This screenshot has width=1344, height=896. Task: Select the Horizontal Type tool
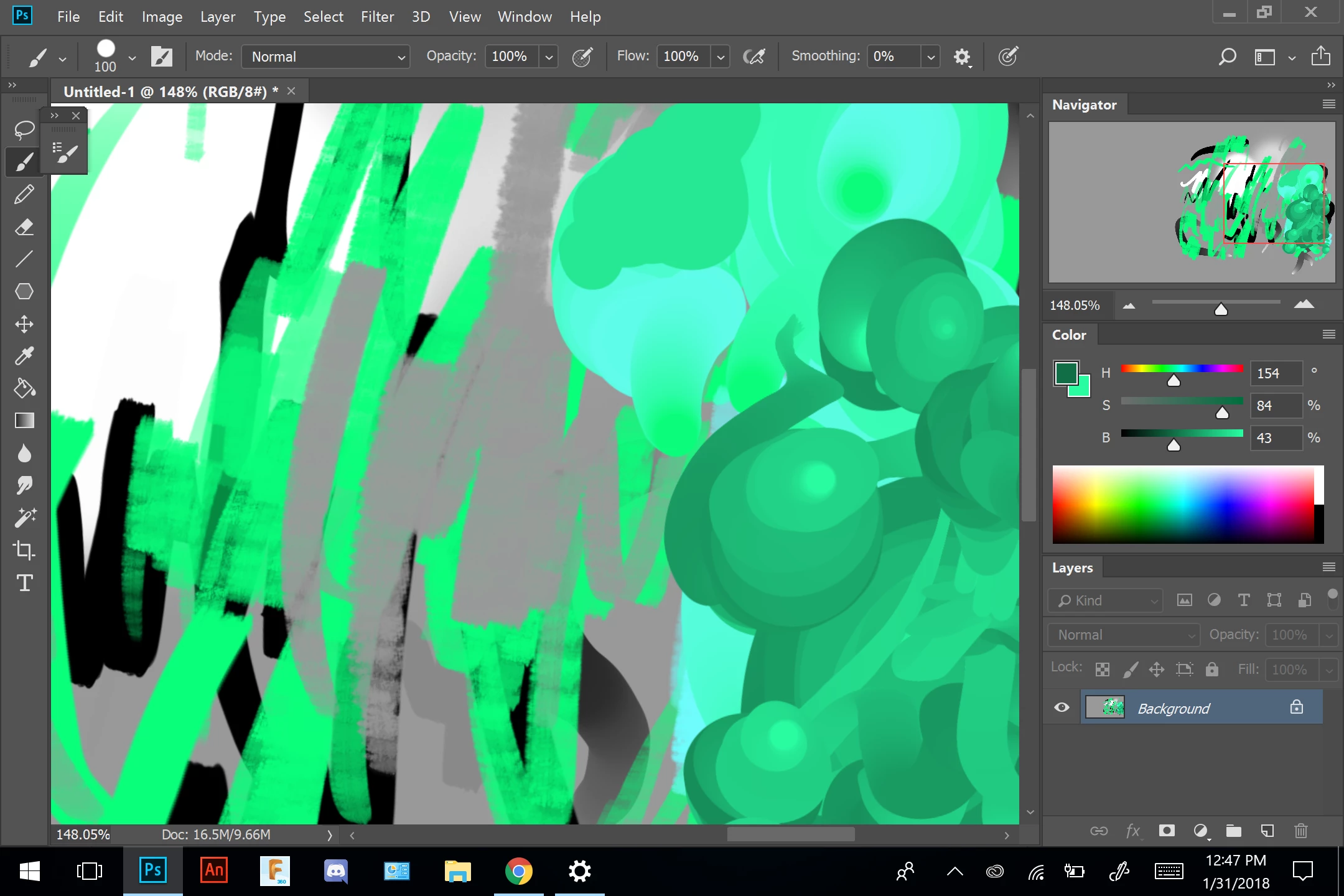[24, 582]
